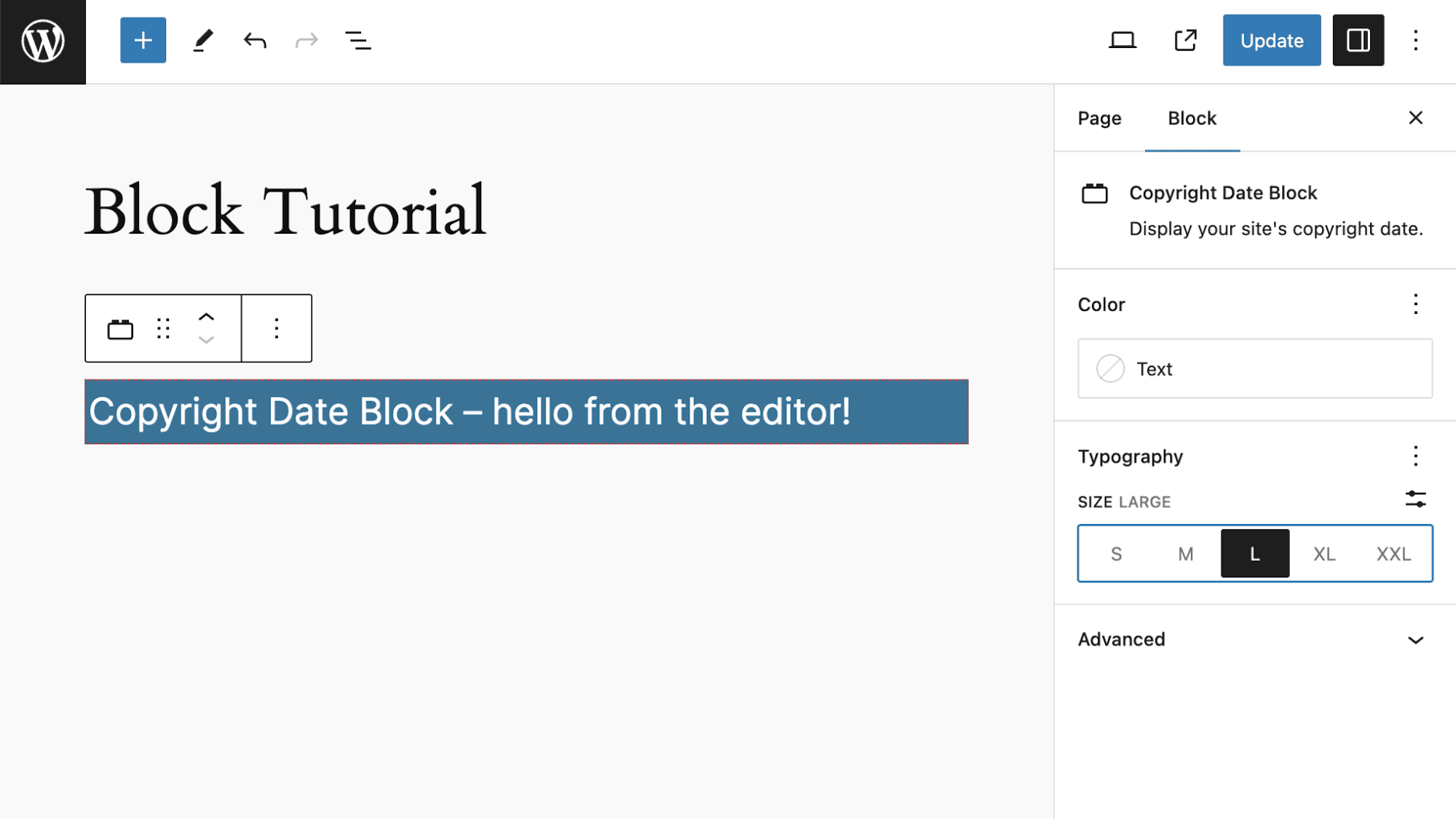Click the Update button
Image resolution: width=1456 pixels, height=819 pixels.
coord(1271,40)
